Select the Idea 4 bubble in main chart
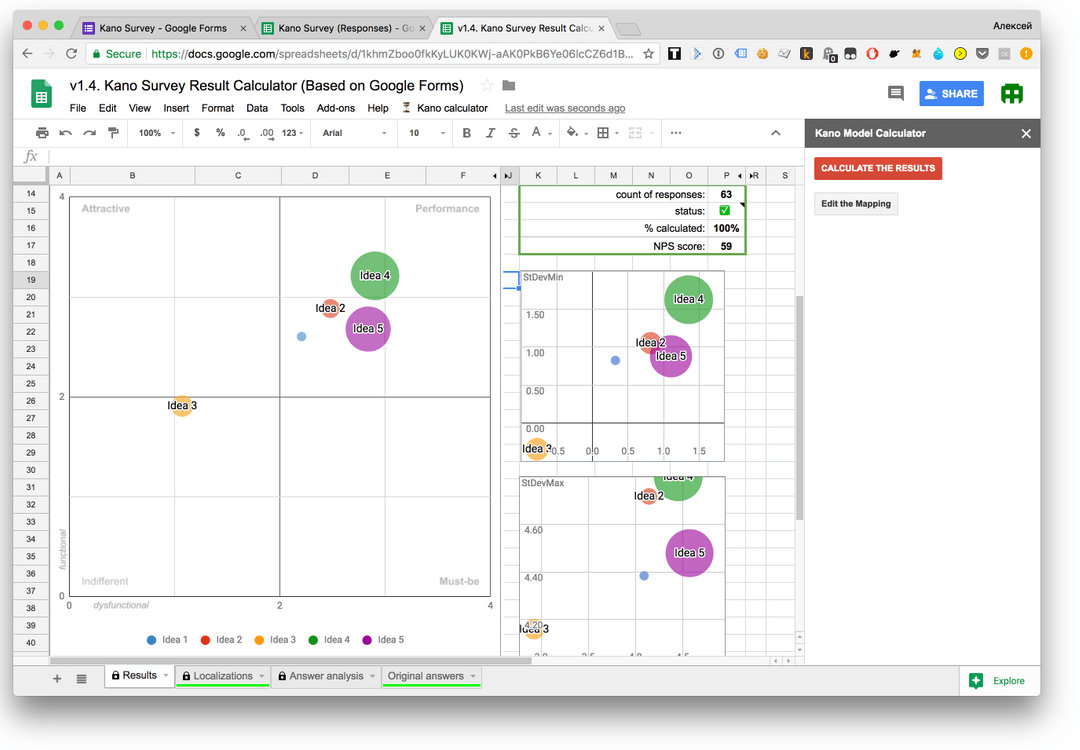Viewport: 1080px width, 750px height. tap(375, 275)
